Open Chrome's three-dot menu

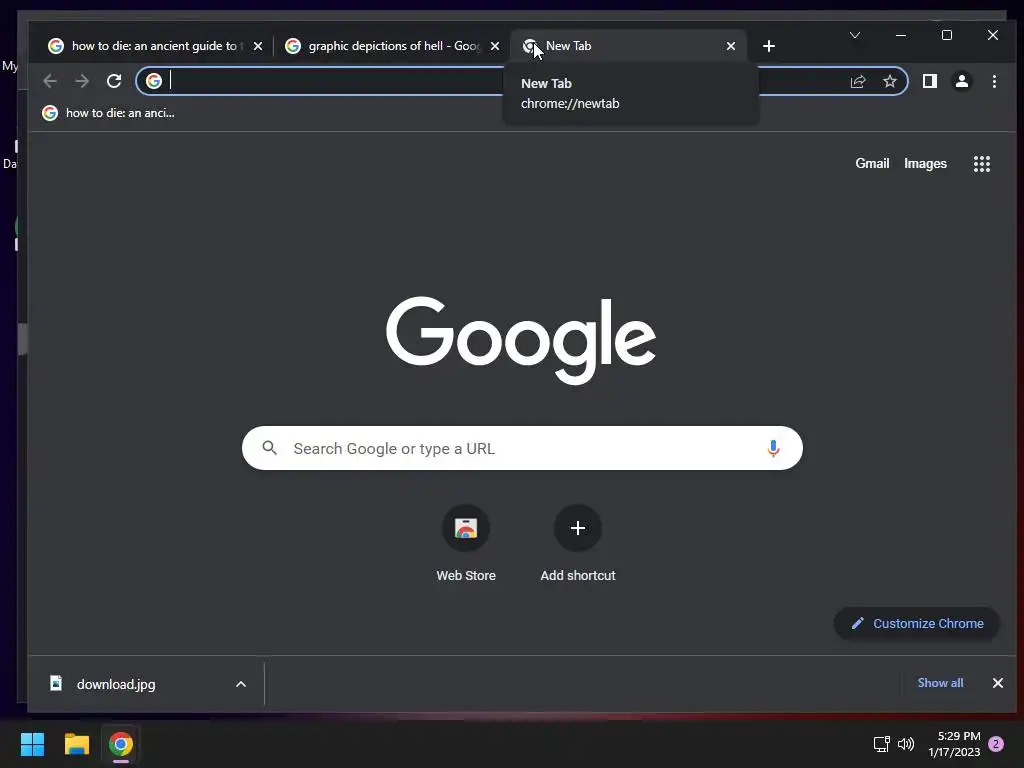[x=994, y=81]
